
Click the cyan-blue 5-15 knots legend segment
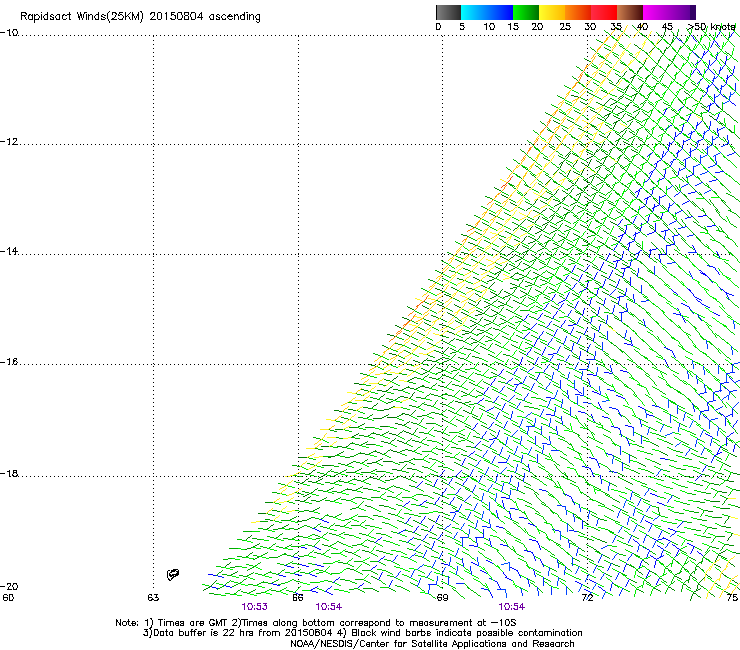pos(487,12)
